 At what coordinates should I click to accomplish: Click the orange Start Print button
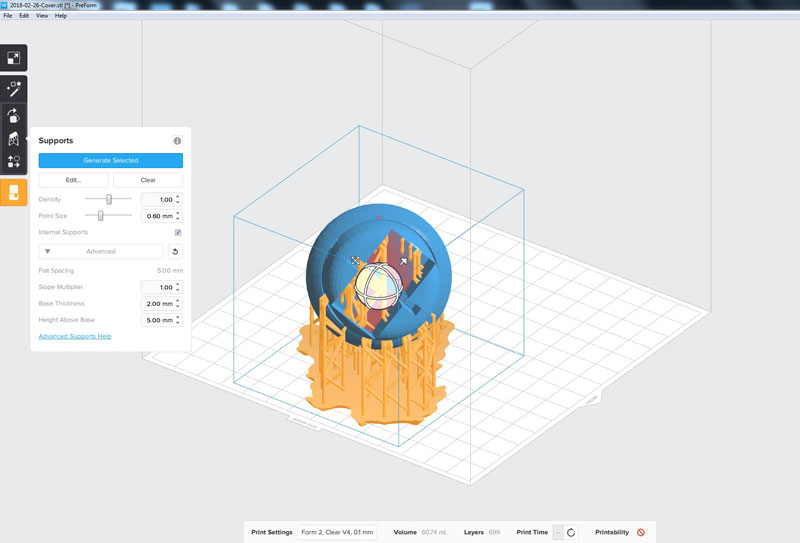14,192
